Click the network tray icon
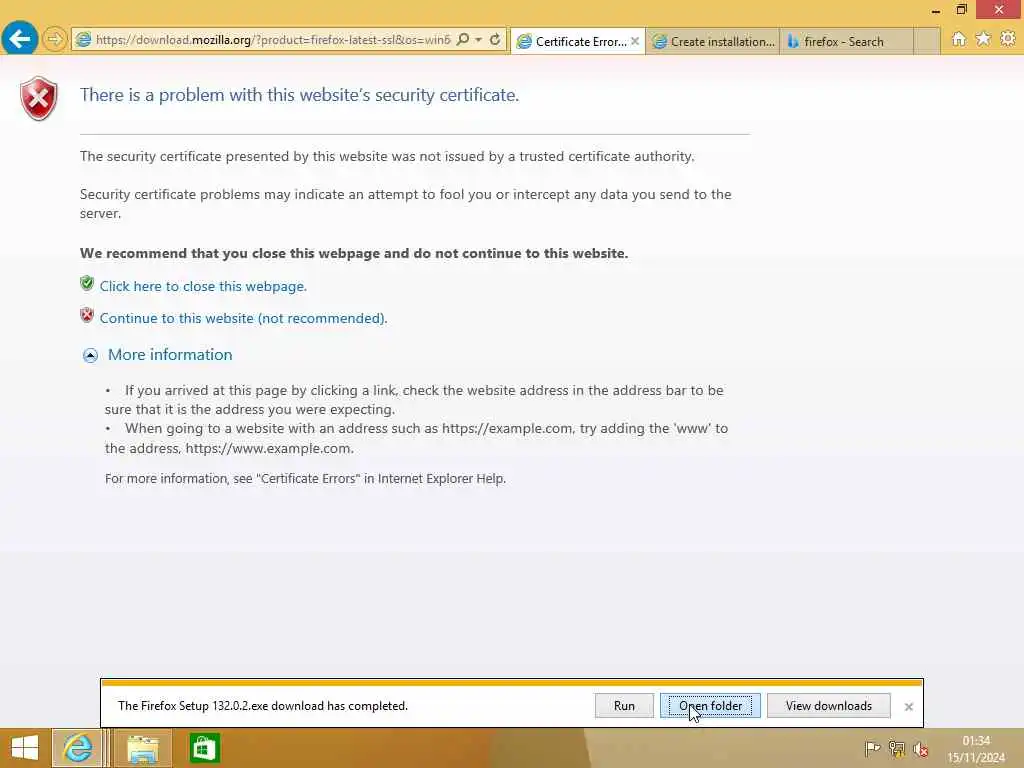 click(x=897, y=749)
